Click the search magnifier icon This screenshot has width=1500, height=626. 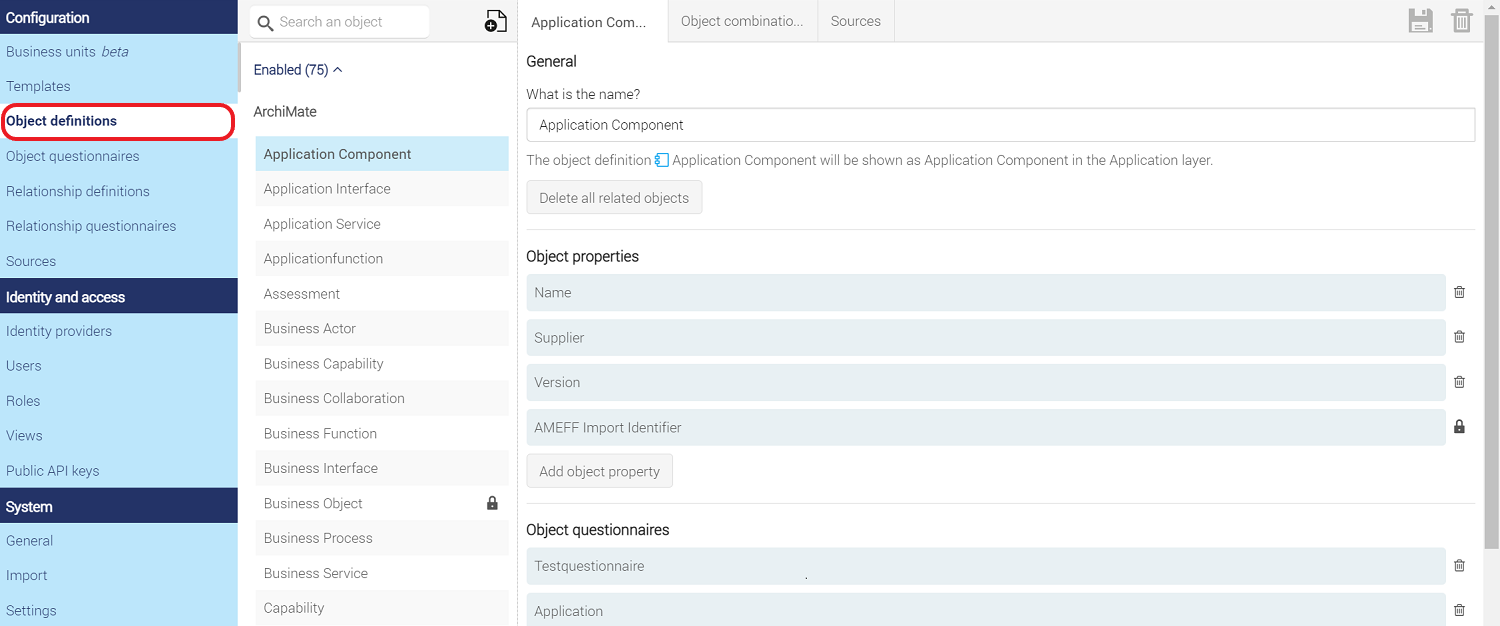coord(265,22)
